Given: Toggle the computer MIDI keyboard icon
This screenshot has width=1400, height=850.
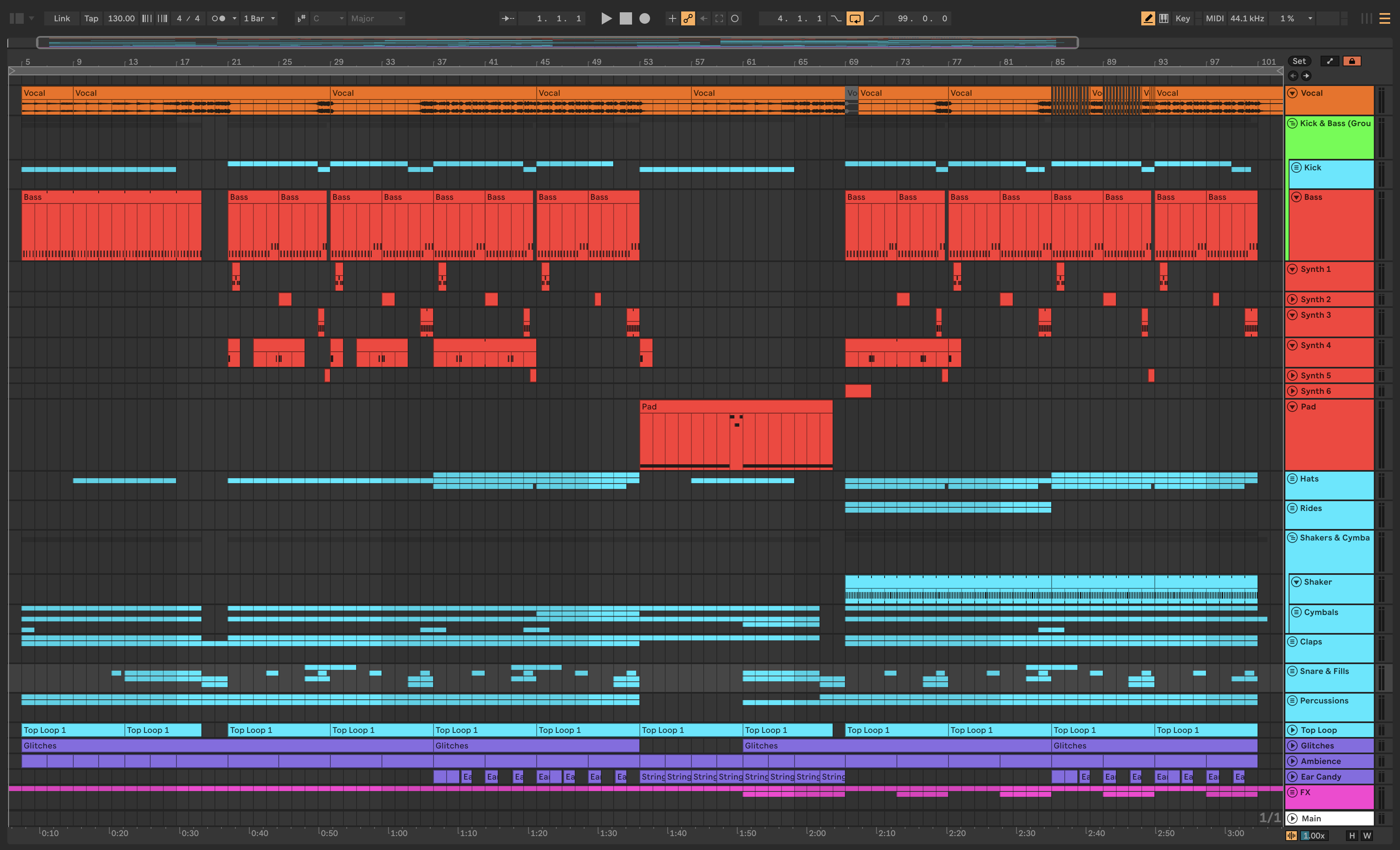Looking at the screenshot, I should [1164, 18].
